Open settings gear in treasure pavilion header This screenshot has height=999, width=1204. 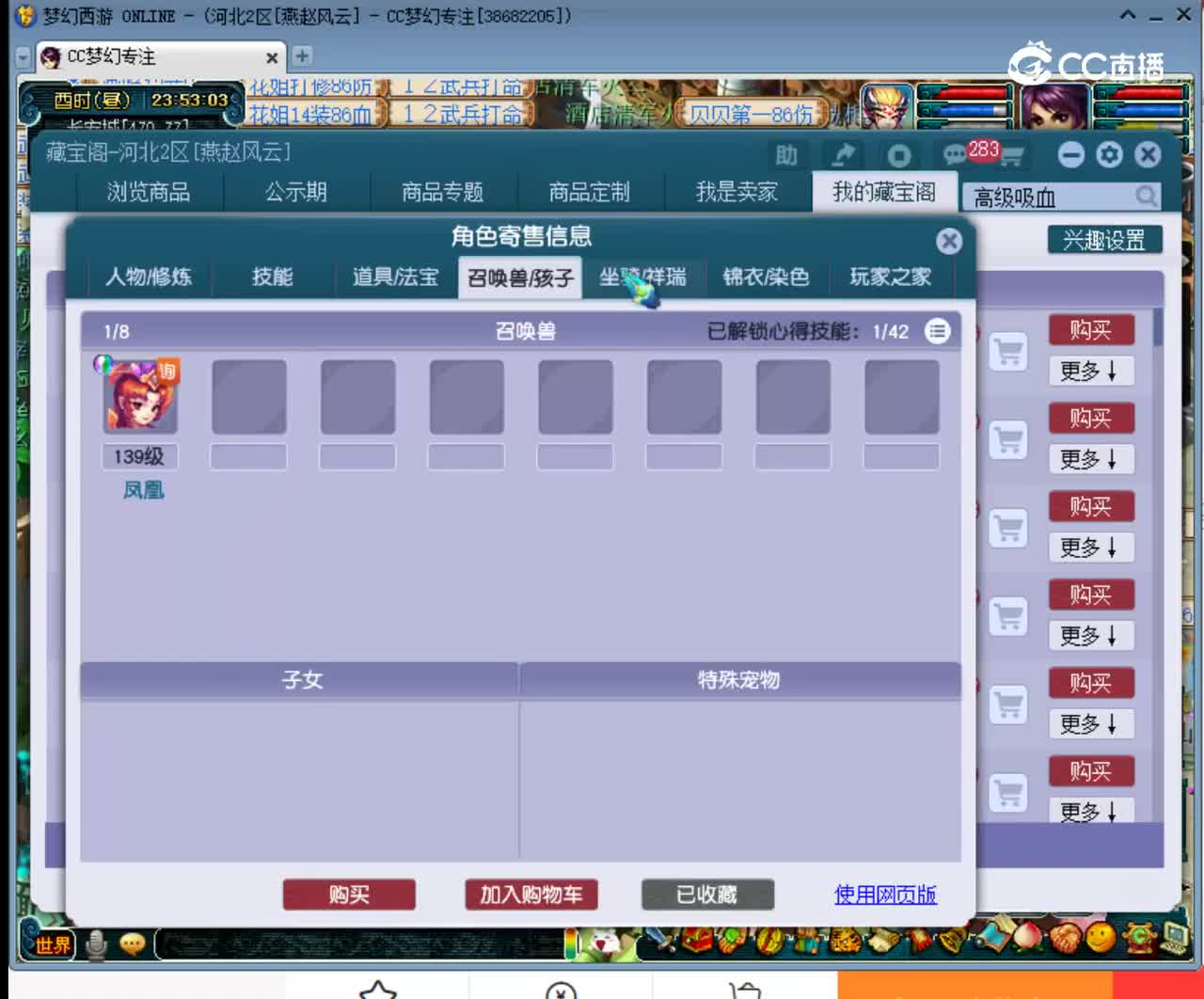1110,154
